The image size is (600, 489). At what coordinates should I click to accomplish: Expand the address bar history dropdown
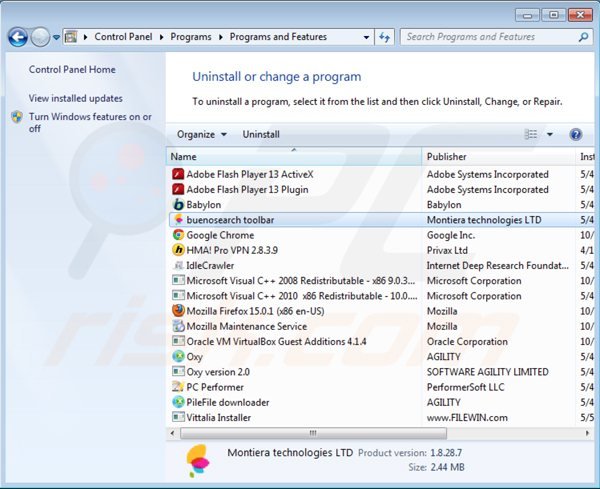tap(366, 37)
